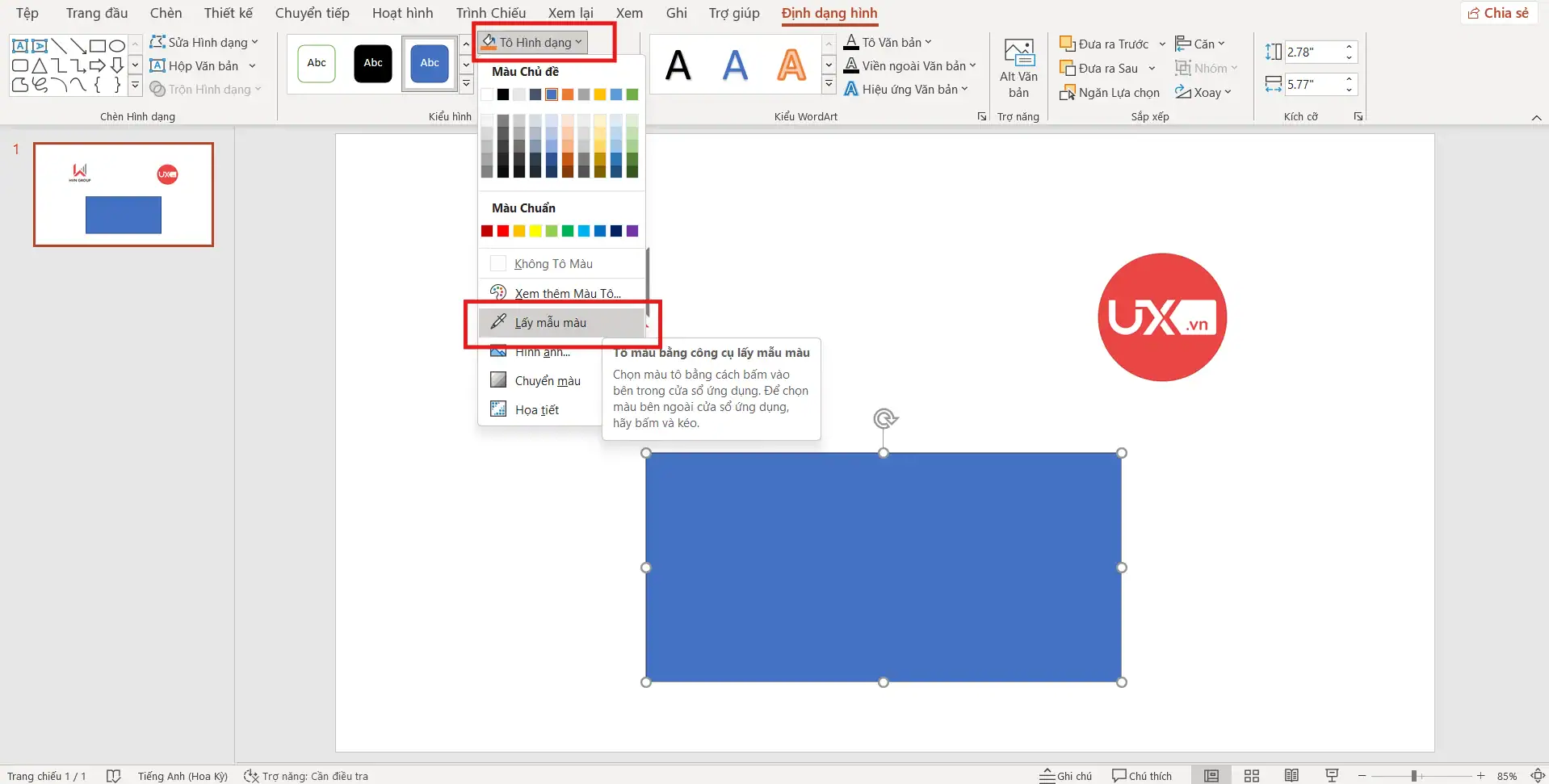
Task: Open the Trình Chiếu menu tab
Action: [x=490, y=13]
